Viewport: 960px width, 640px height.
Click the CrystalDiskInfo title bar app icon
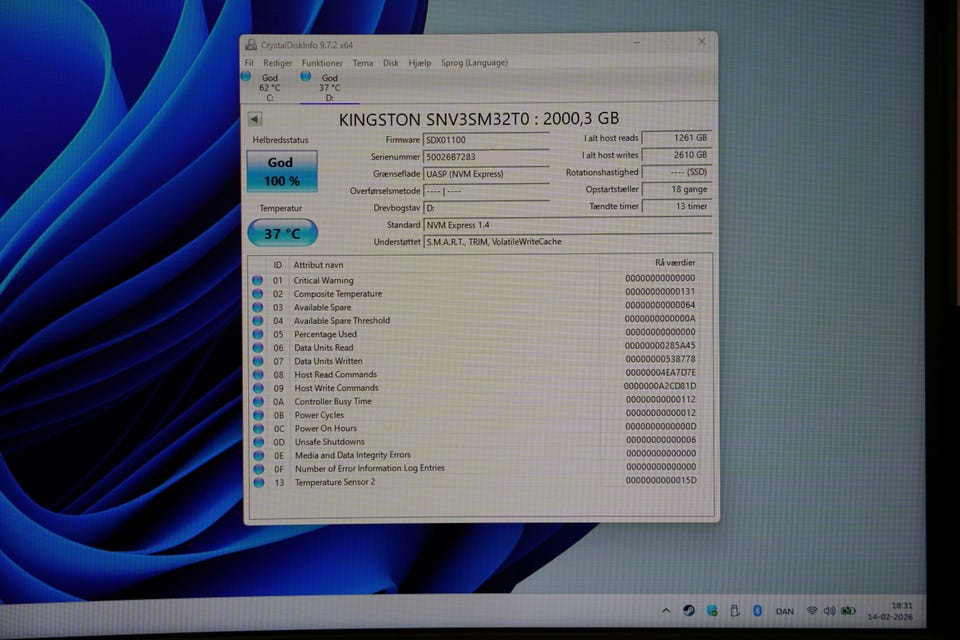pos(251,44)
